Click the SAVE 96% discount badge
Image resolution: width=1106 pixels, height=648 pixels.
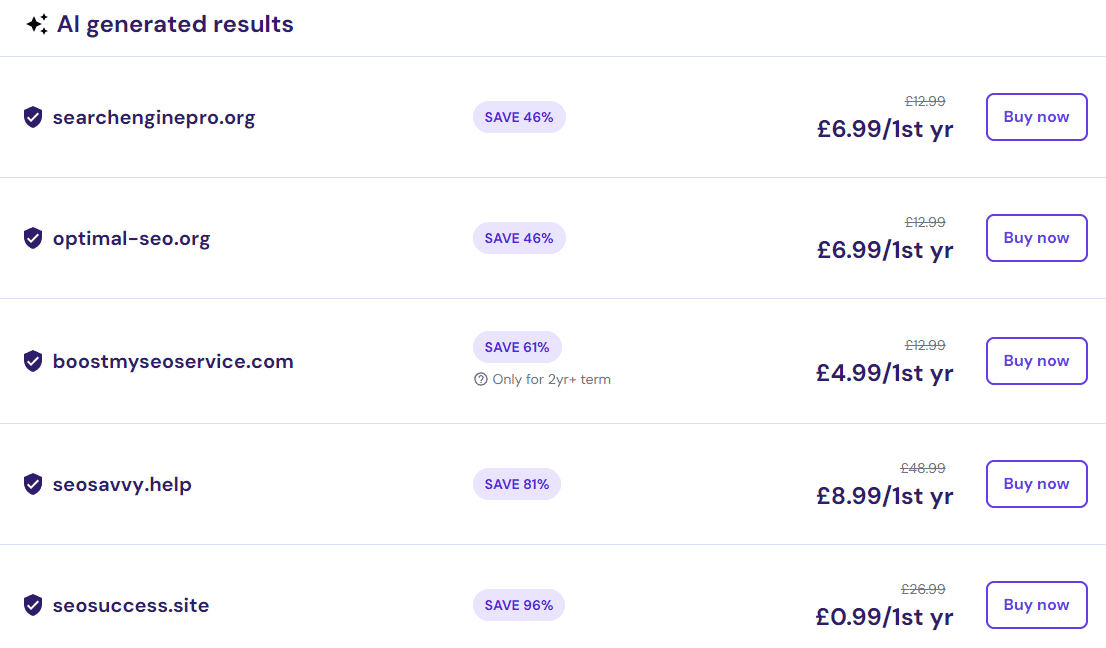[x=519, y=605]
